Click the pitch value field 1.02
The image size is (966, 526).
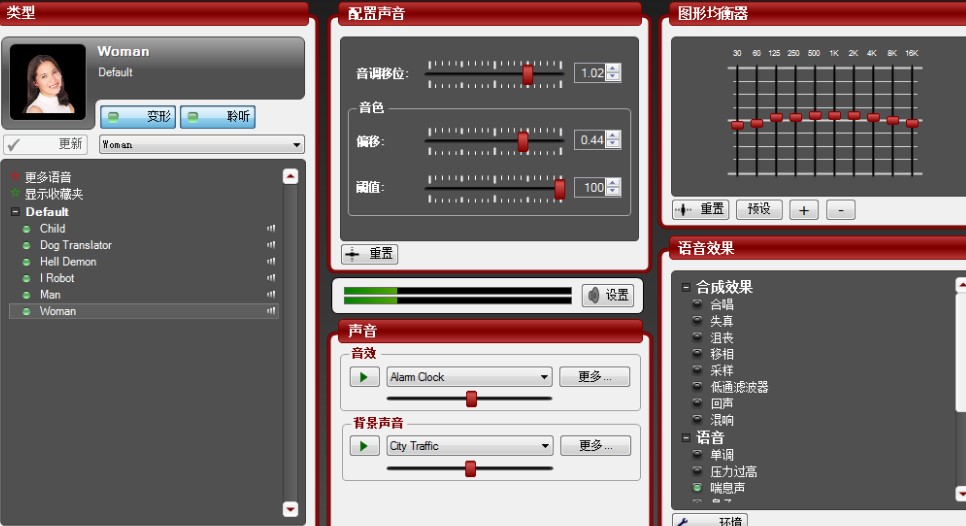pyautogui.click(x=590, y=73)
